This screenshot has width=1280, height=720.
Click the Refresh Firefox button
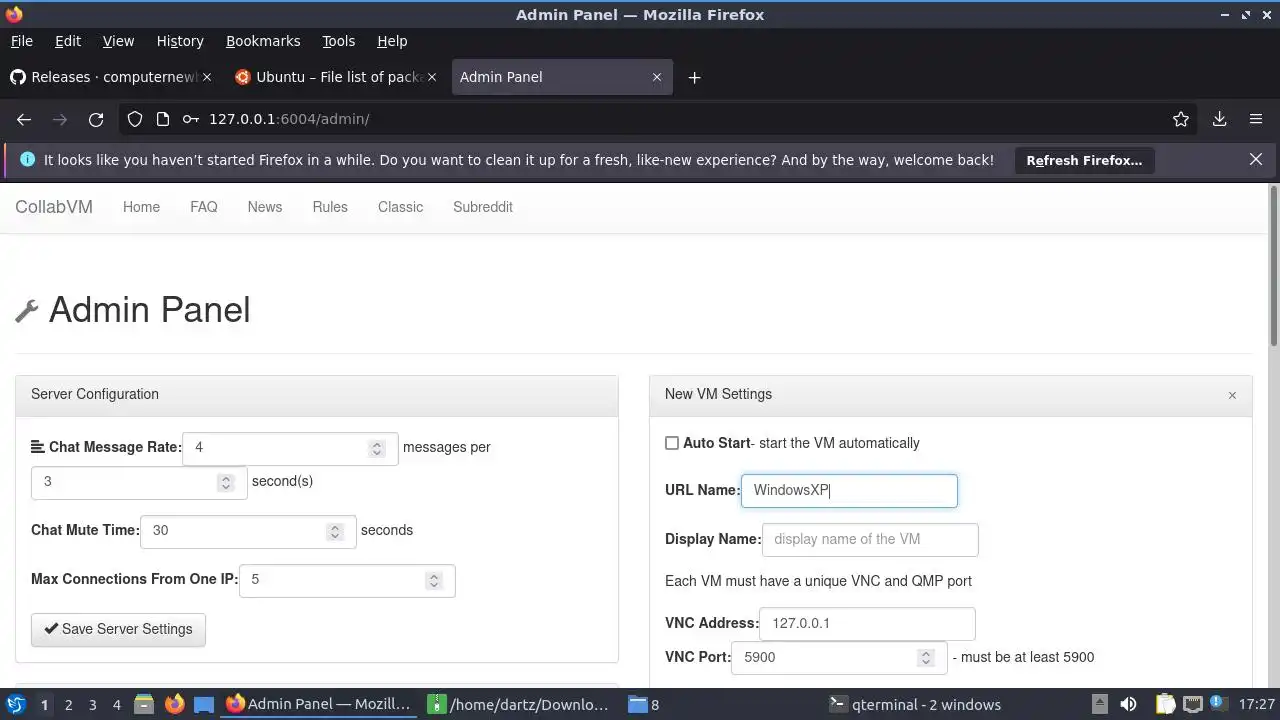pos(1084,160)
